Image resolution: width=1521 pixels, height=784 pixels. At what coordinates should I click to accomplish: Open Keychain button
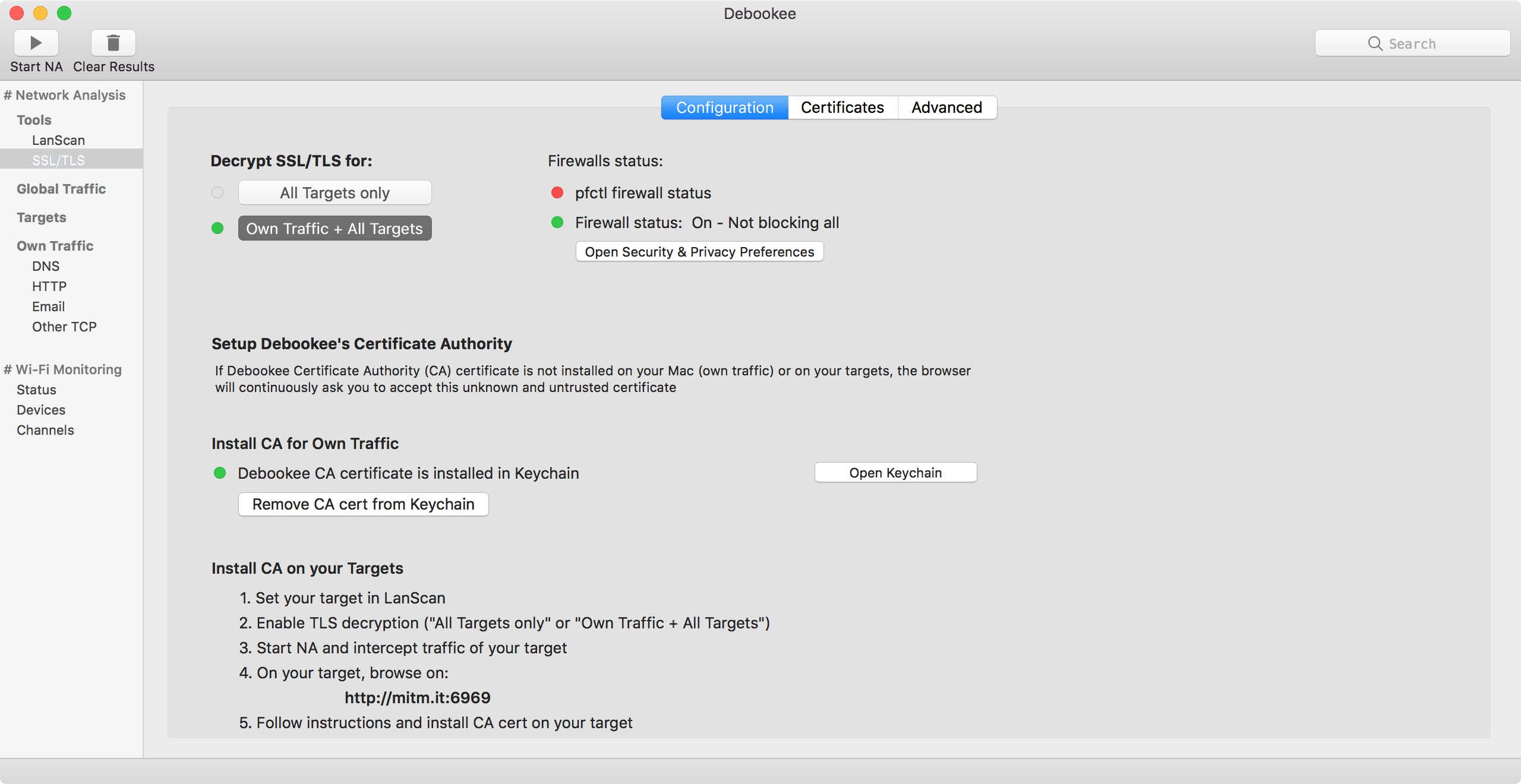click(x=895, y=472)
